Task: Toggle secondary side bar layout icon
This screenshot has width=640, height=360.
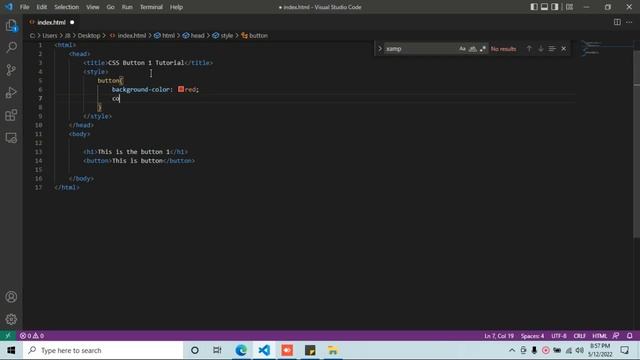Action: coord(555,7)
